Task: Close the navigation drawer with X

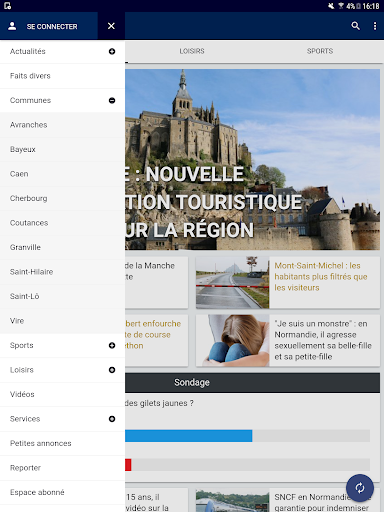Action: pos(111,26)
